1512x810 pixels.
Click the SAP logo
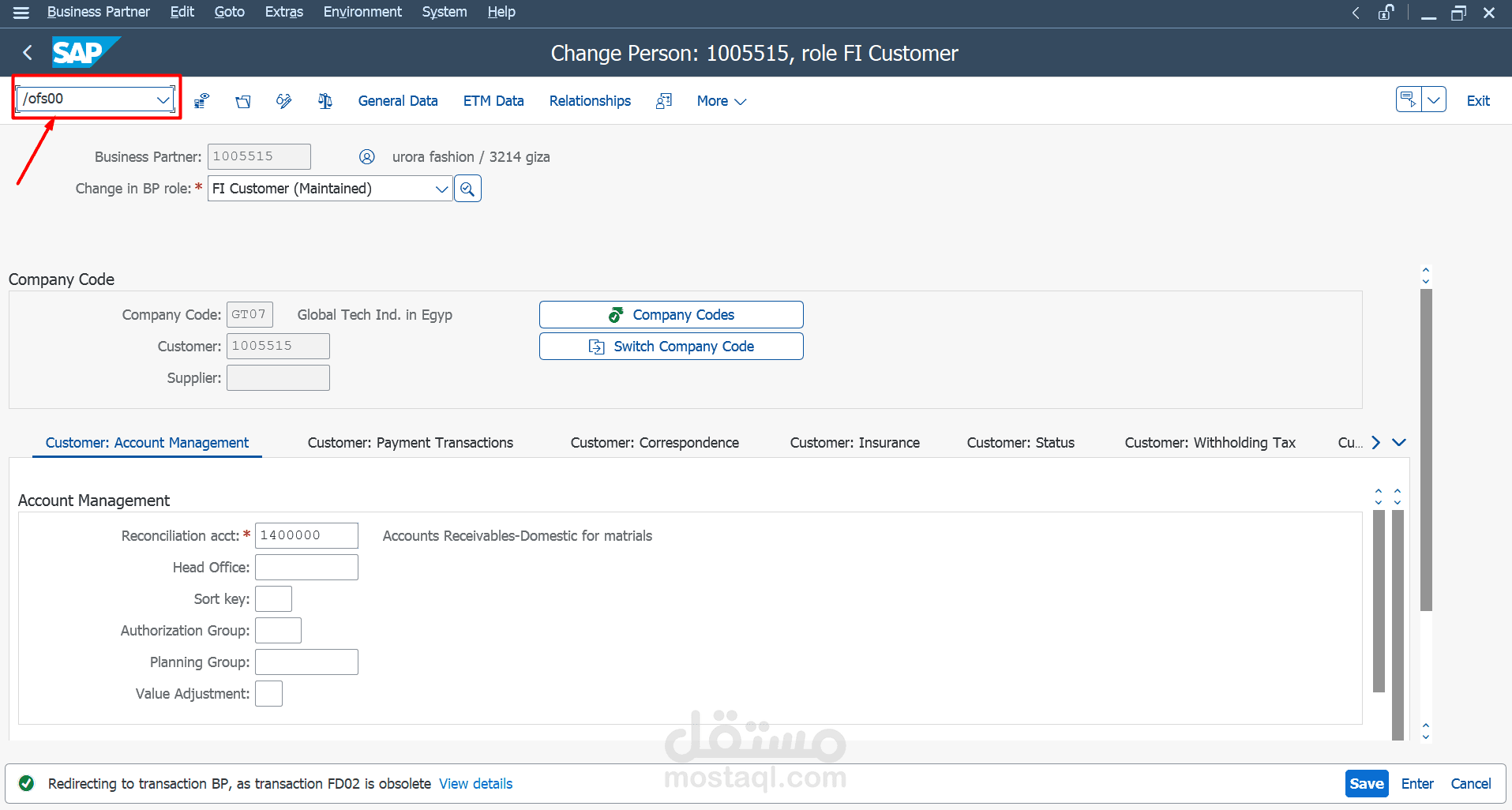point(86,53)
